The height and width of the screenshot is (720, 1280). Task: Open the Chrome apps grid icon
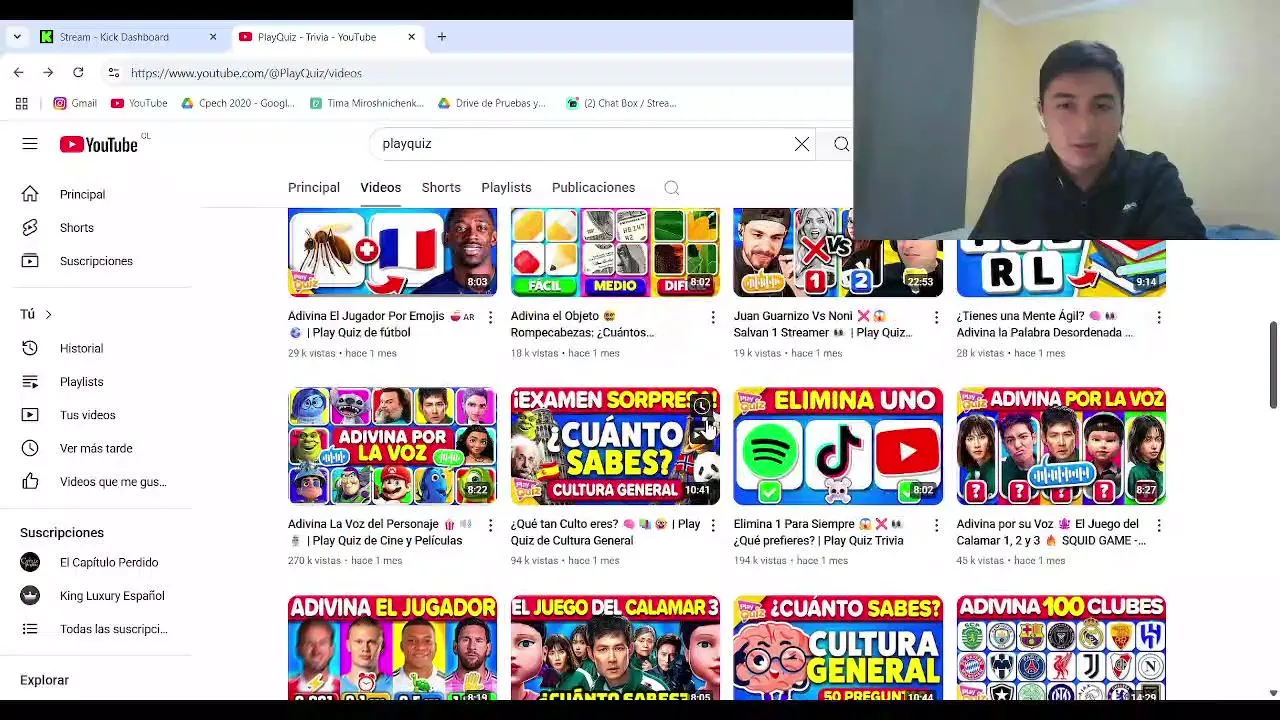[22, 103]
